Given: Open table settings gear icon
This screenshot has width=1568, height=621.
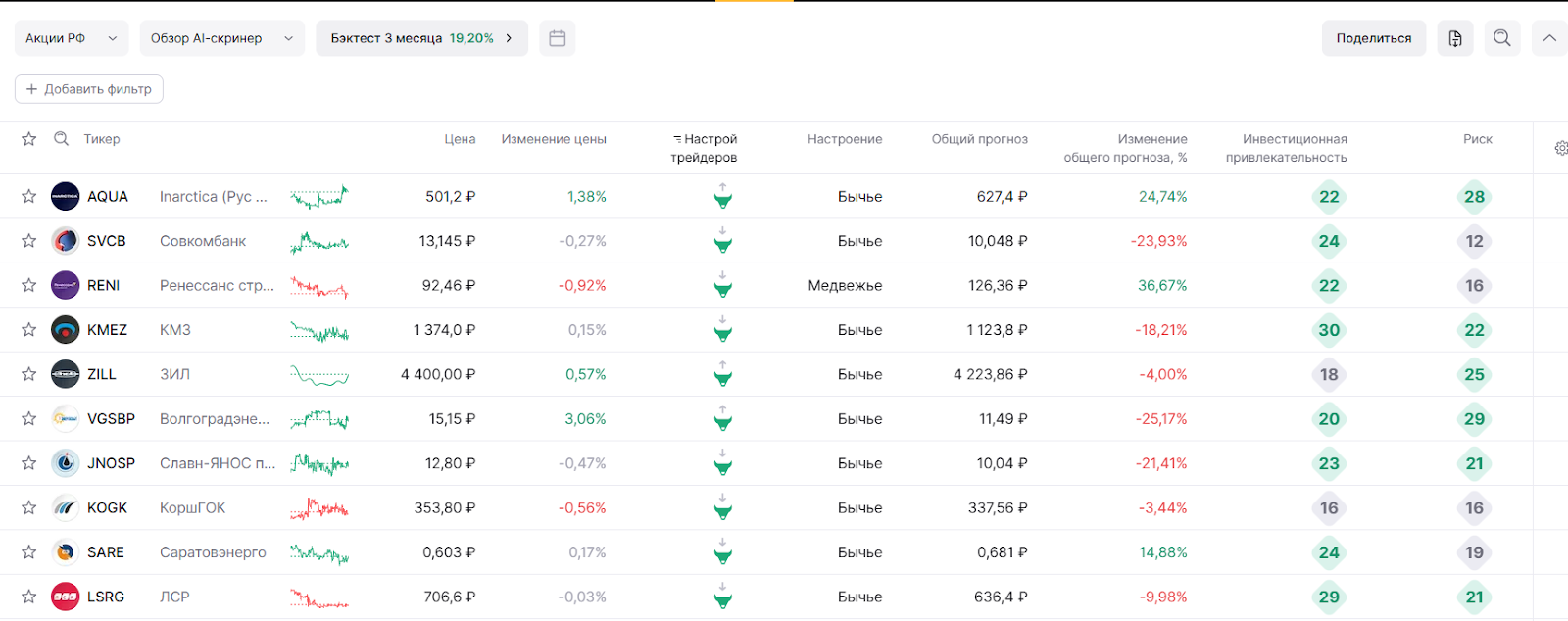Looking at the screenshot, I should (x=1561, y=148).
